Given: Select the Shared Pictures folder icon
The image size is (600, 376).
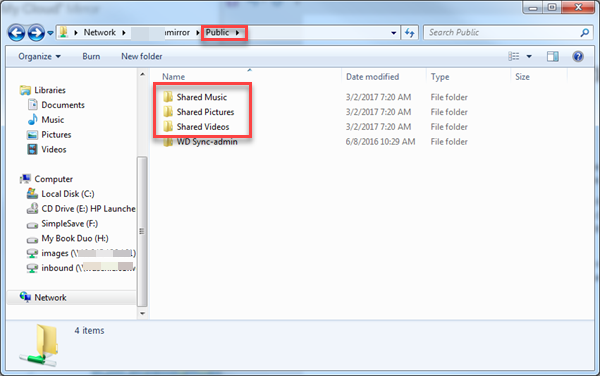Looking at the screenshot, I should pyautogui.click(x=168, y=112).
